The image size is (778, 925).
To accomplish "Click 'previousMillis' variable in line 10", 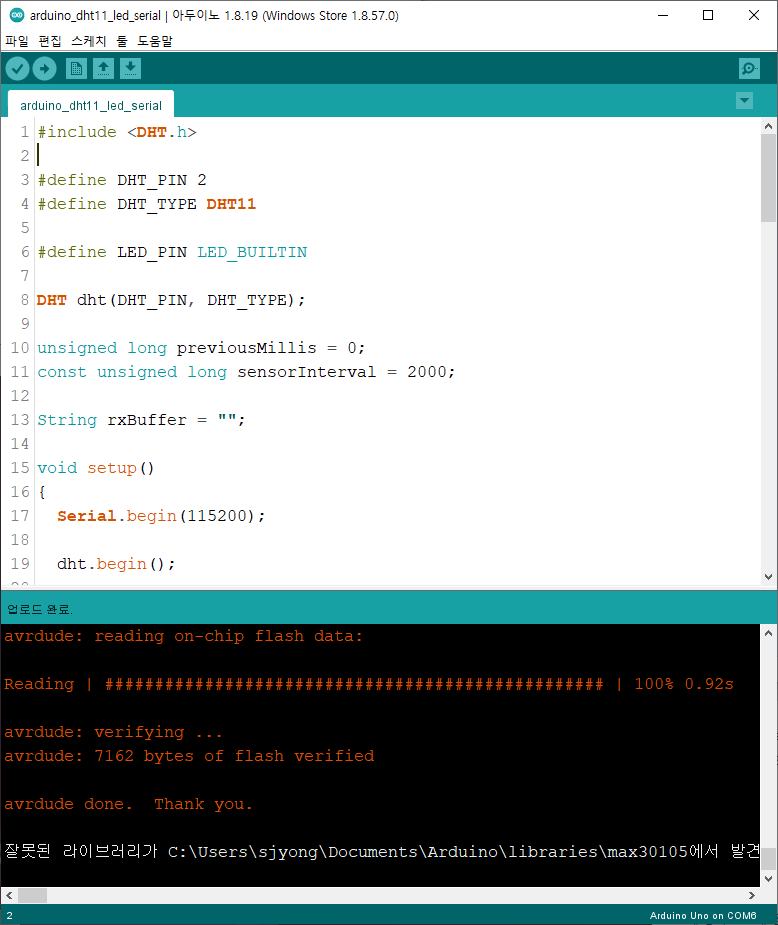I will (247, 348).
